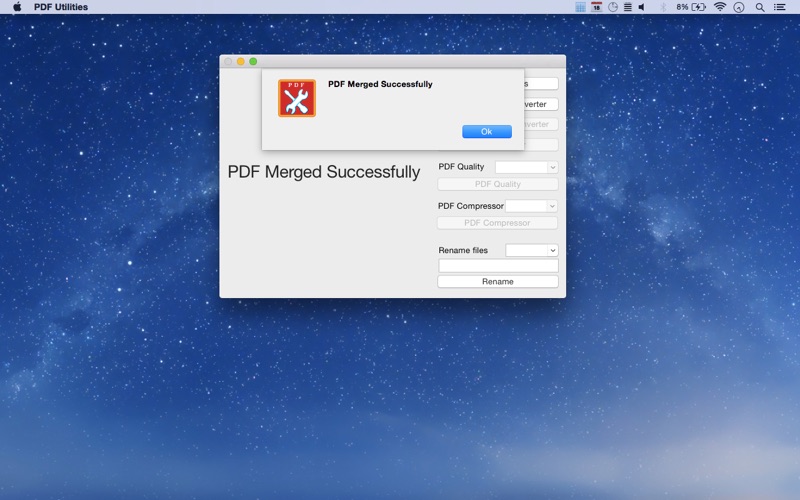800x500 pixels.
Task: Click the 'PDF Quality' label text
Action: [x=461, y=167]
